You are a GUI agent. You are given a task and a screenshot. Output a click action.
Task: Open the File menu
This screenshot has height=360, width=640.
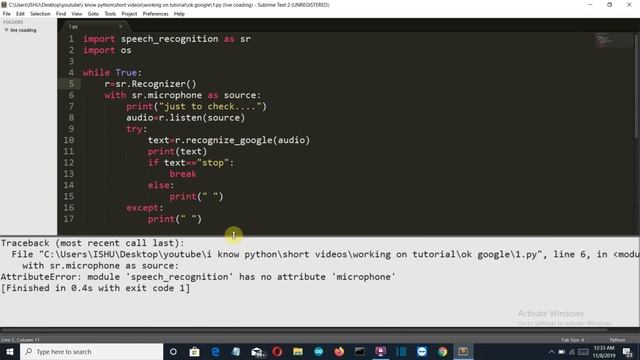pos(7,14)
